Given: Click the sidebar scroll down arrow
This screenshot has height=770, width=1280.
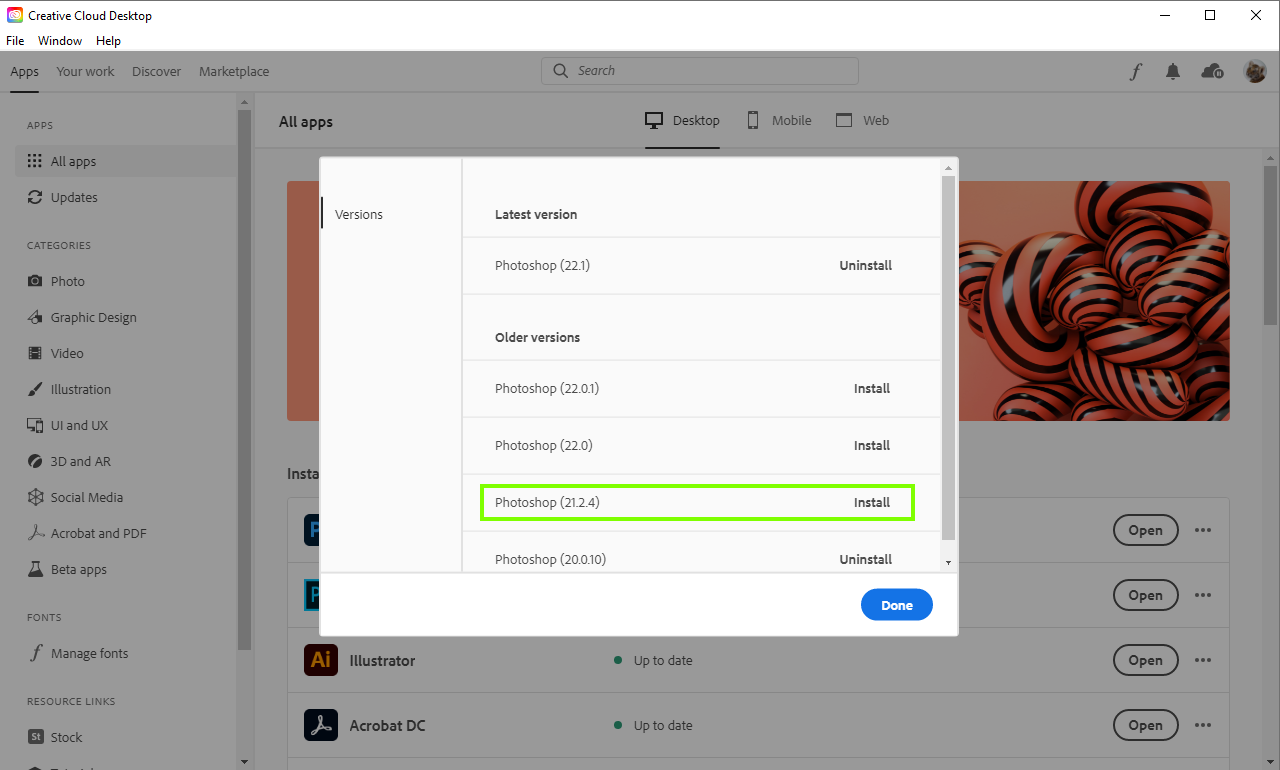Looking at the screenshot, I should tap(244, 762).
